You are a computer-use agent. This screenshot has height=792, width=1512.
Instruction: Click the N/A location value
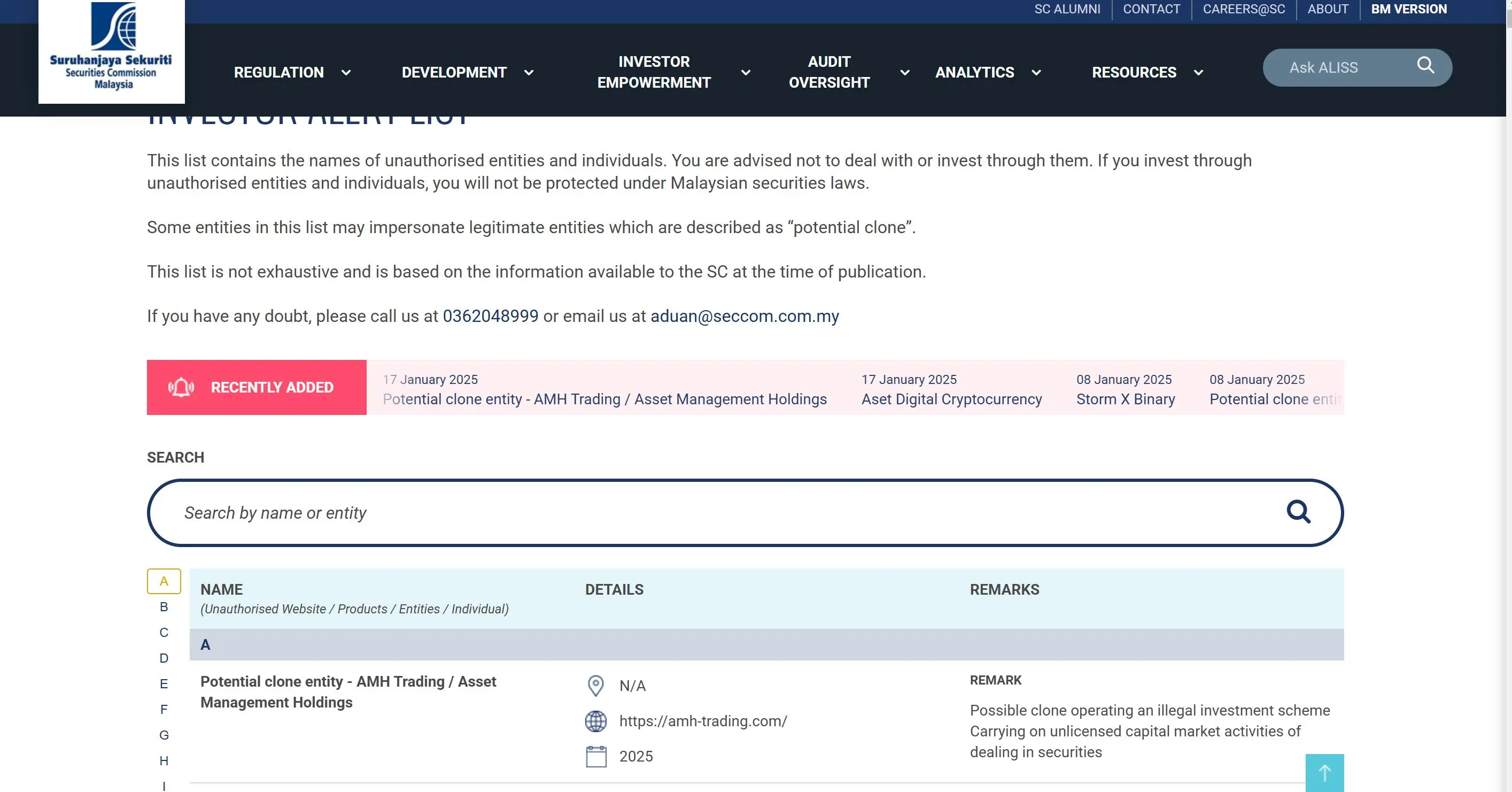(x=632, y=686)
